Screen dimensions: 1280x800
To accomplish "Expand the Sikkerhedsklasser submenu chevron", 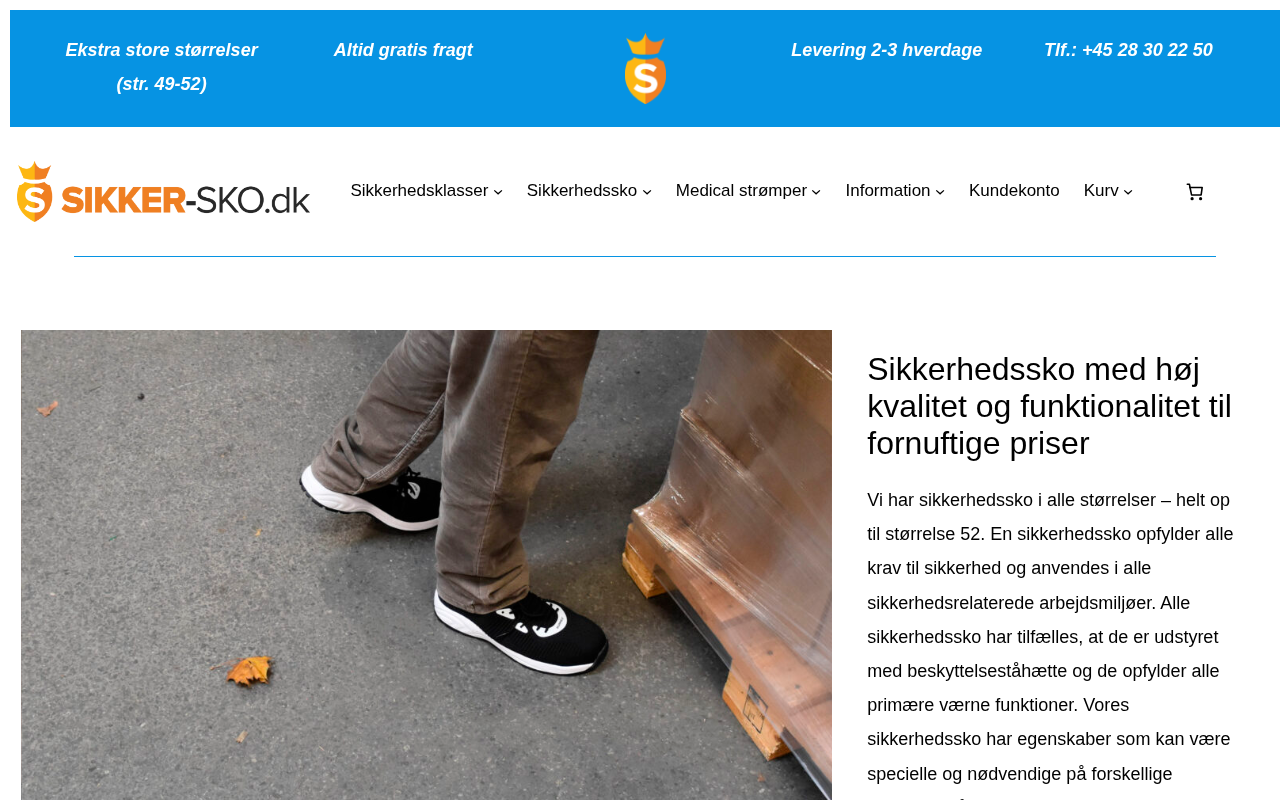I will pos(498,192).
